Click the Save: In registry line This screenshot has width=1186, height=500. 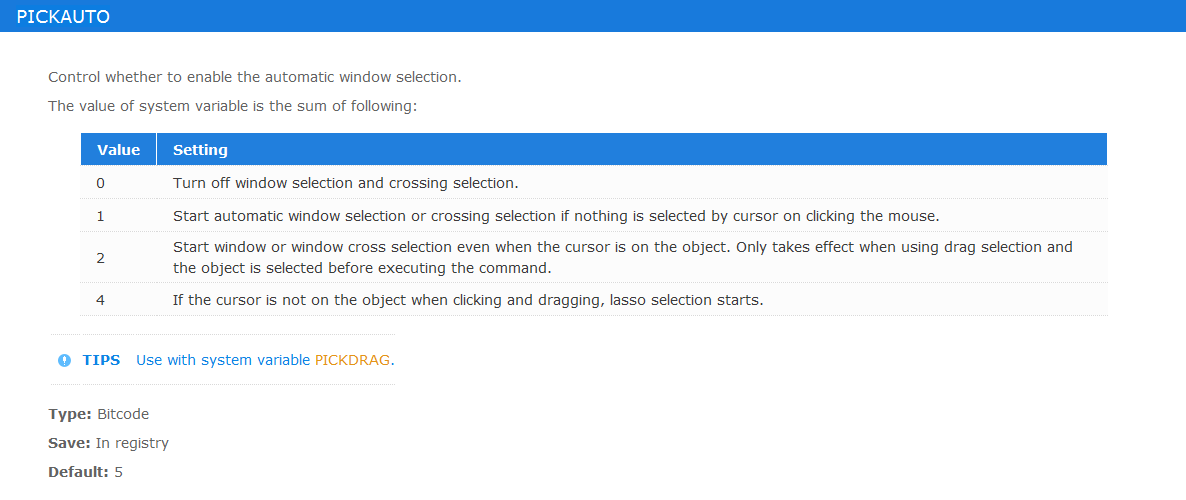click(x=108, y=443)
